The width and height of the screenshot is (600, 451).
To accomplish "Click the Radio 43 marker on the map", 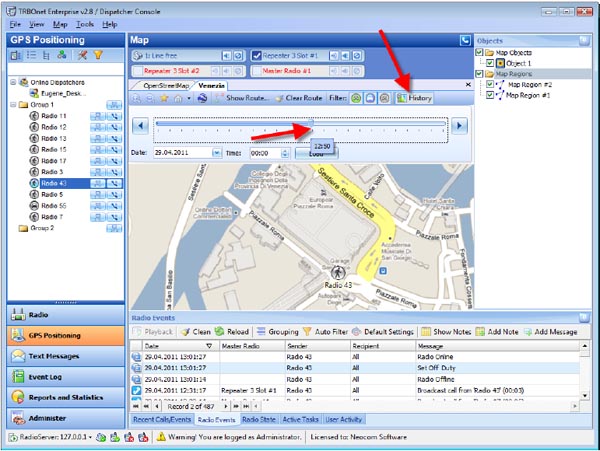I will [x=338, y=273].
